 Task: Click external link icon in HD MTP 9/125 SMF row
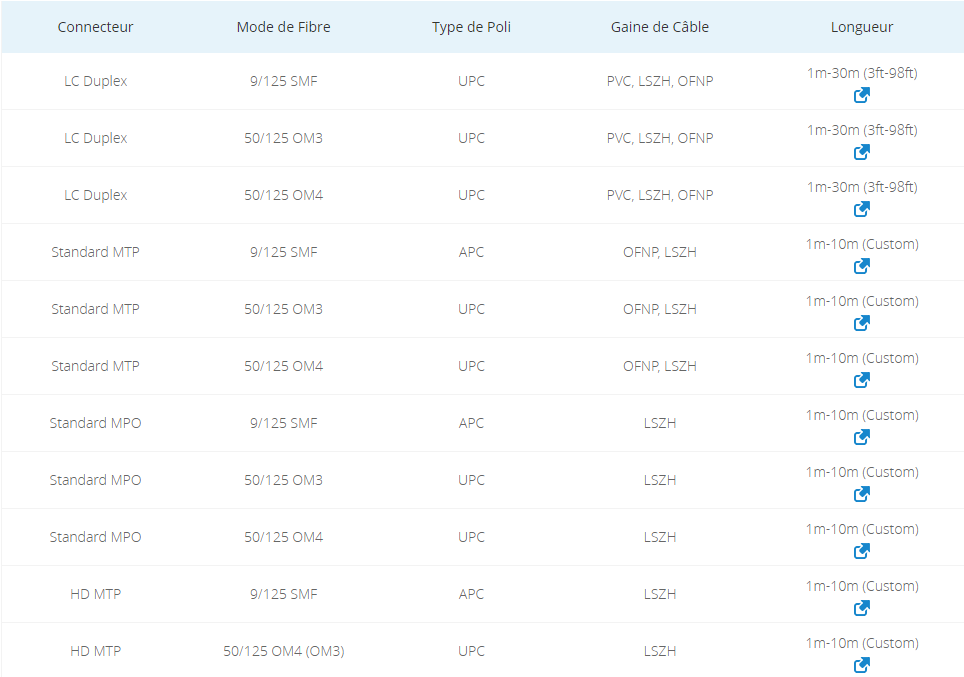[861, 608]
